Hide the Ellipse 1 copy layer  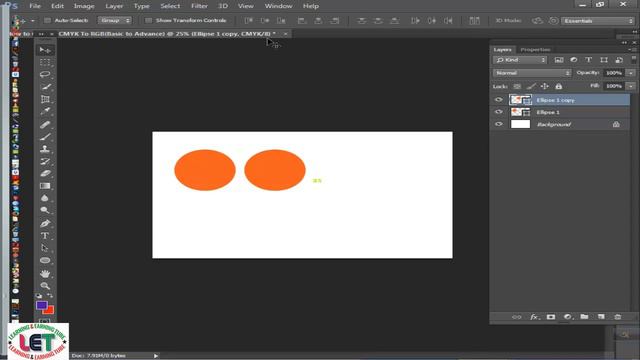point(498,100)
